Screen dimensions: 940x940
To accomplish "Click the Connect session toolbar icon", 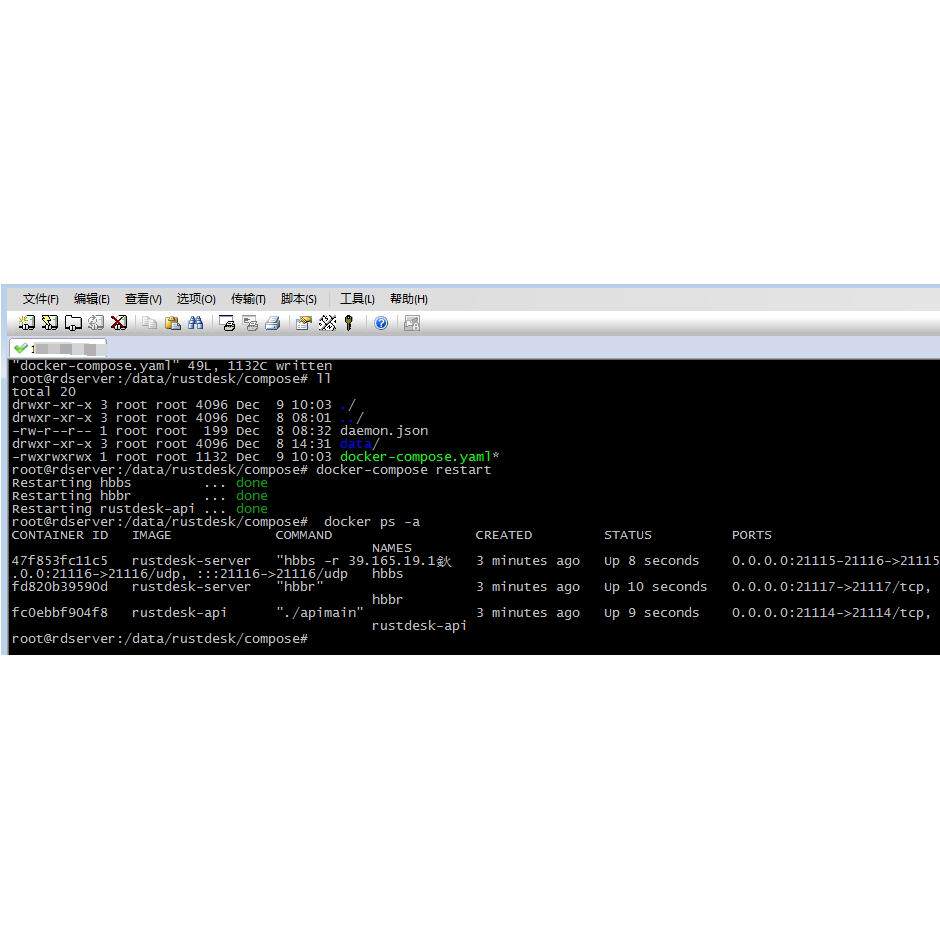I will (x=26, y=323).
